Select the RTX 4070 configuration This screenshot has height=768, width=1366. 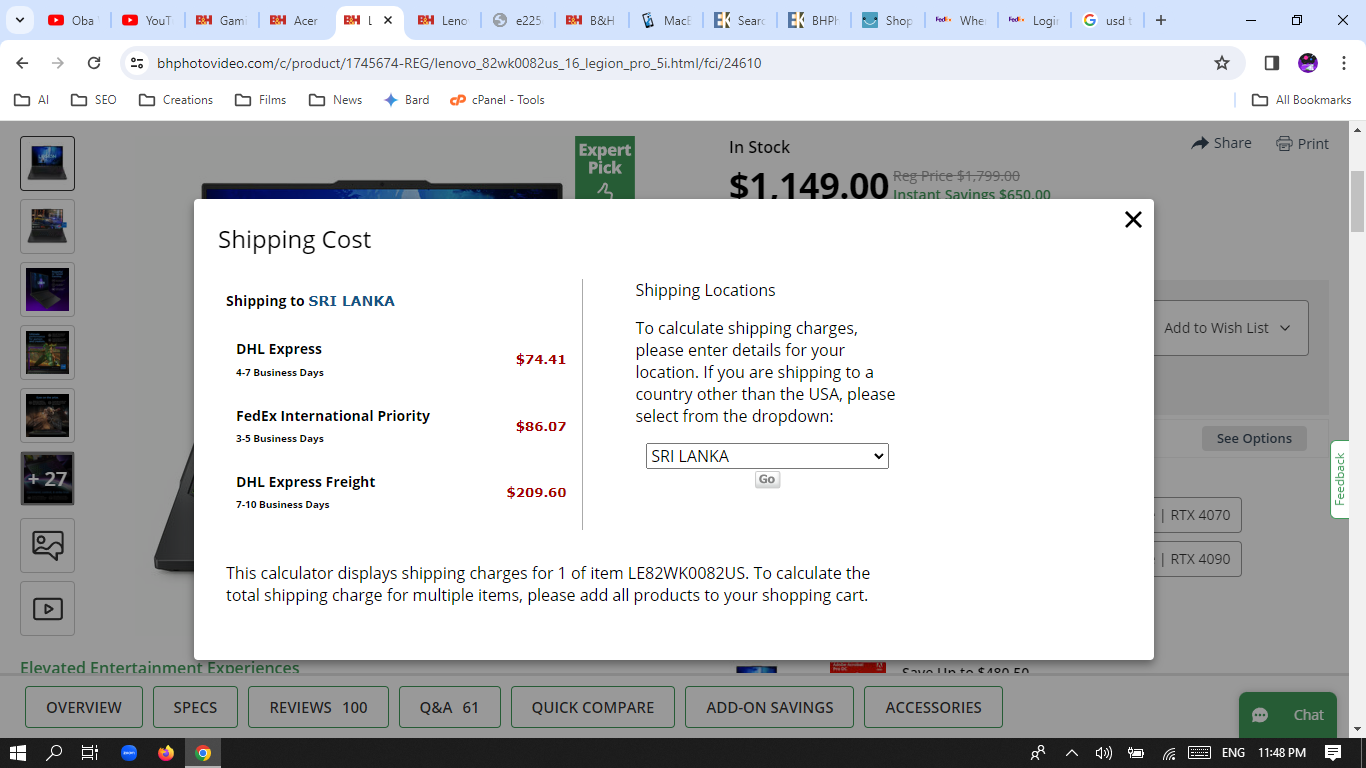point(1197,515)
